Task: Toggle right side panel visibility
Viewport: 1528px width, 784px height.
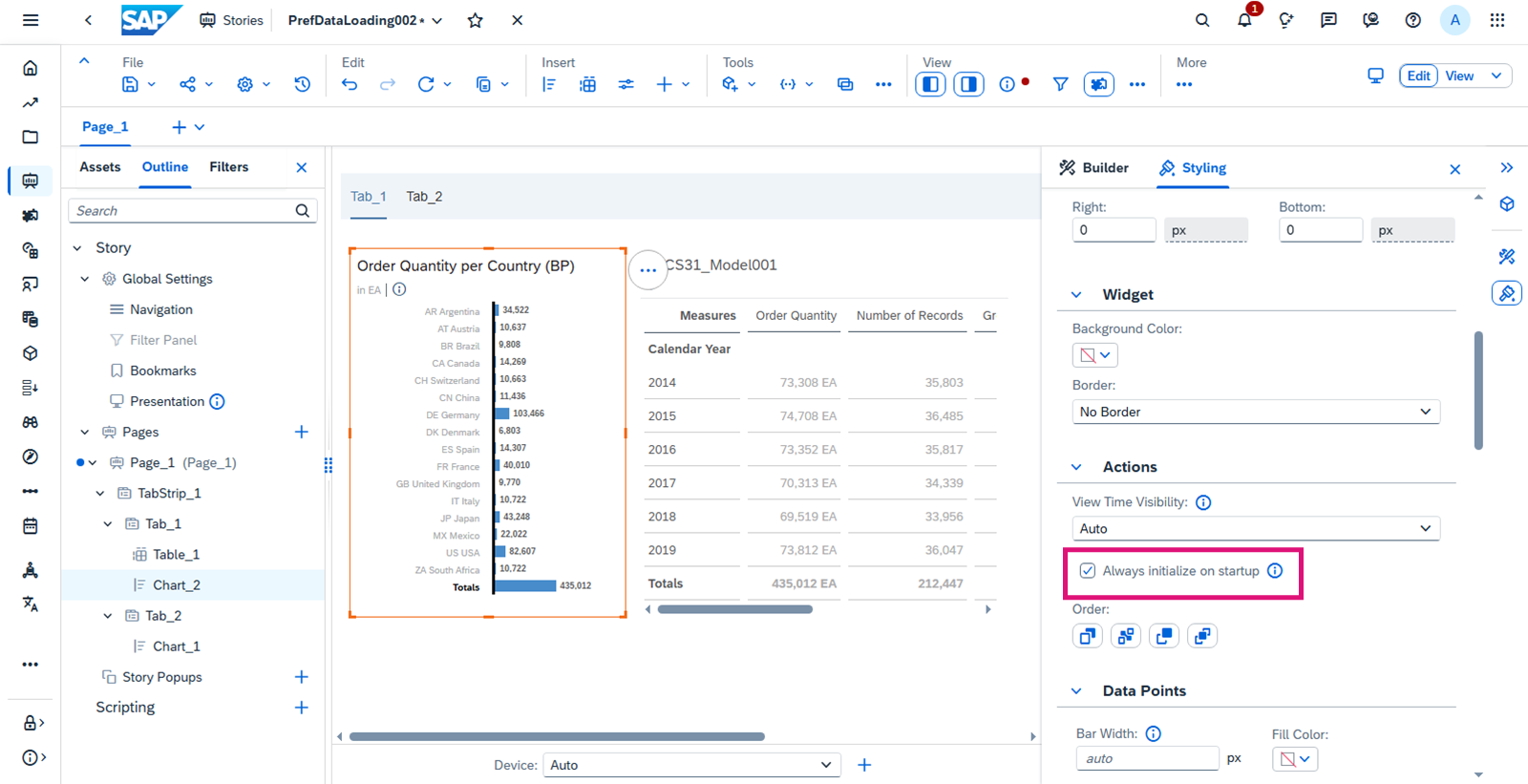Action: (x=968, y=84)
